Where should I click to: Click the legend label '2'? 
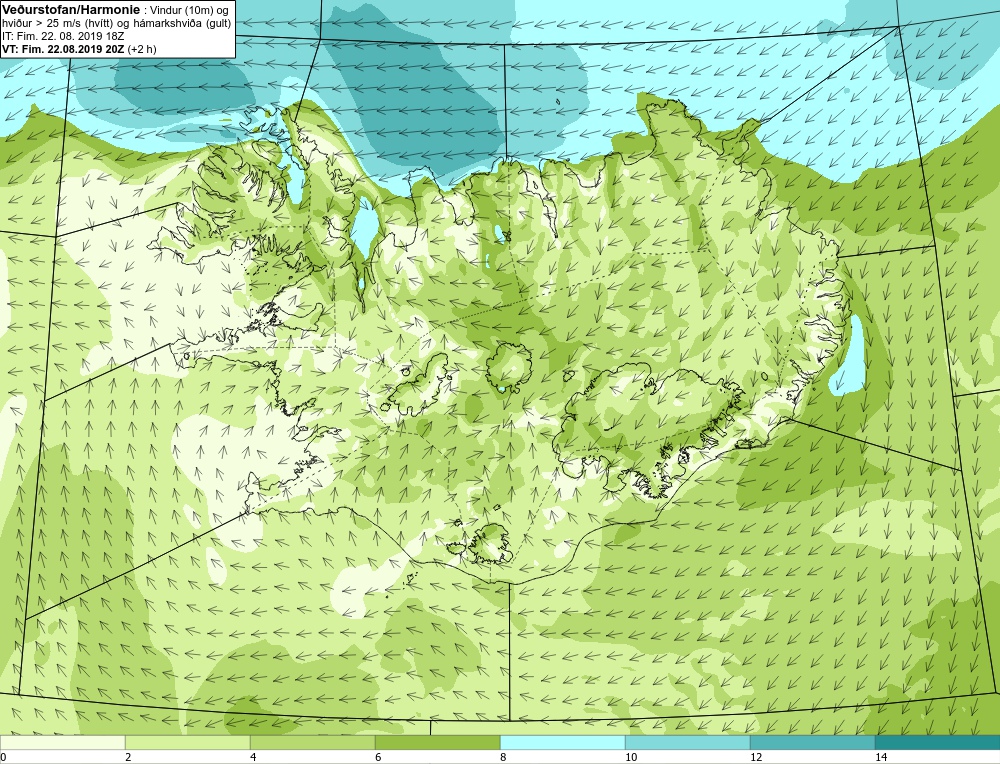pos(128,757)
